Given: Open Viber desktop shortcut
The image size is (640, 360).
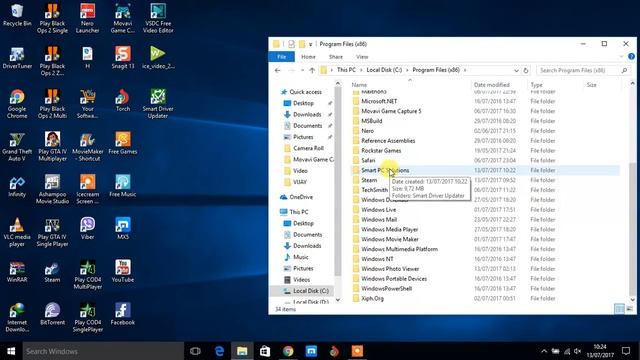Looking at the screenshot, I should 87,229.
